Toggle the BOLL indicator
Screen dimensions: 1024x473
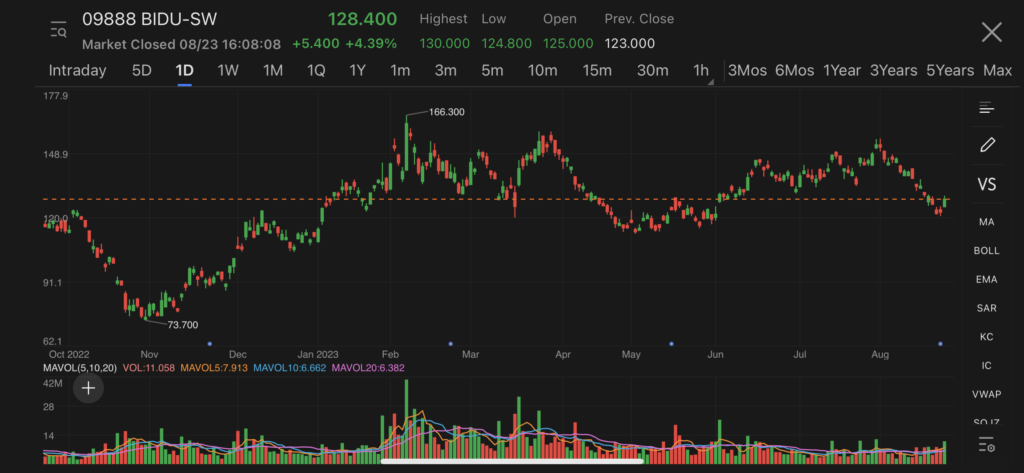(x=986, y=251)
